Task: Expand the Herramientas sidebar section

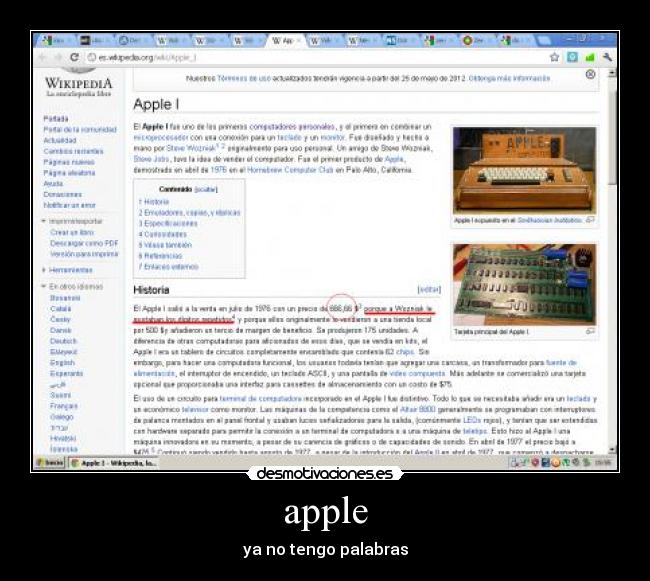Action: 67,270
